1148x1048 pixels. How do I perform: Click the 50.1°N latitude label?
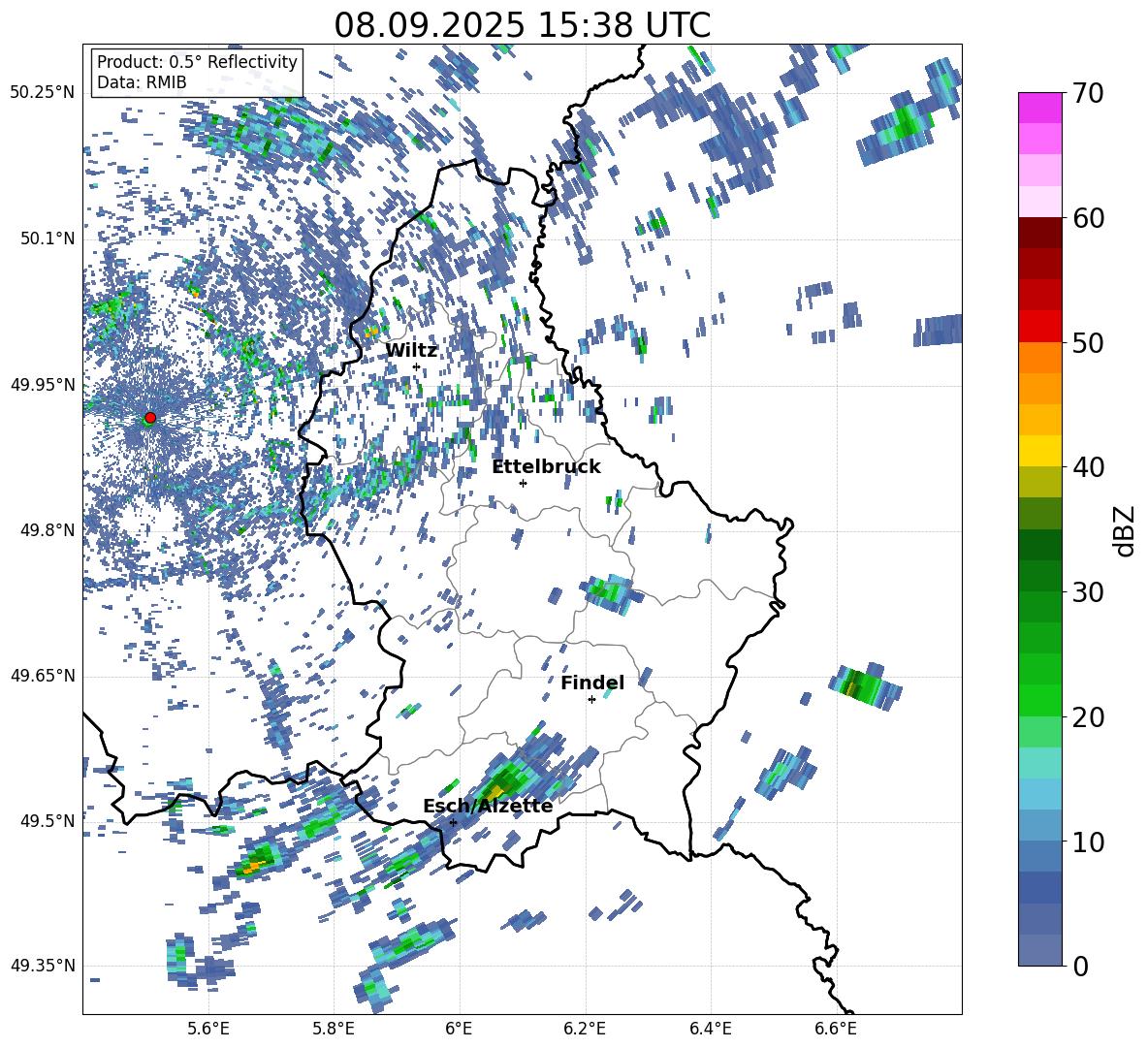[x=47, y=238]
